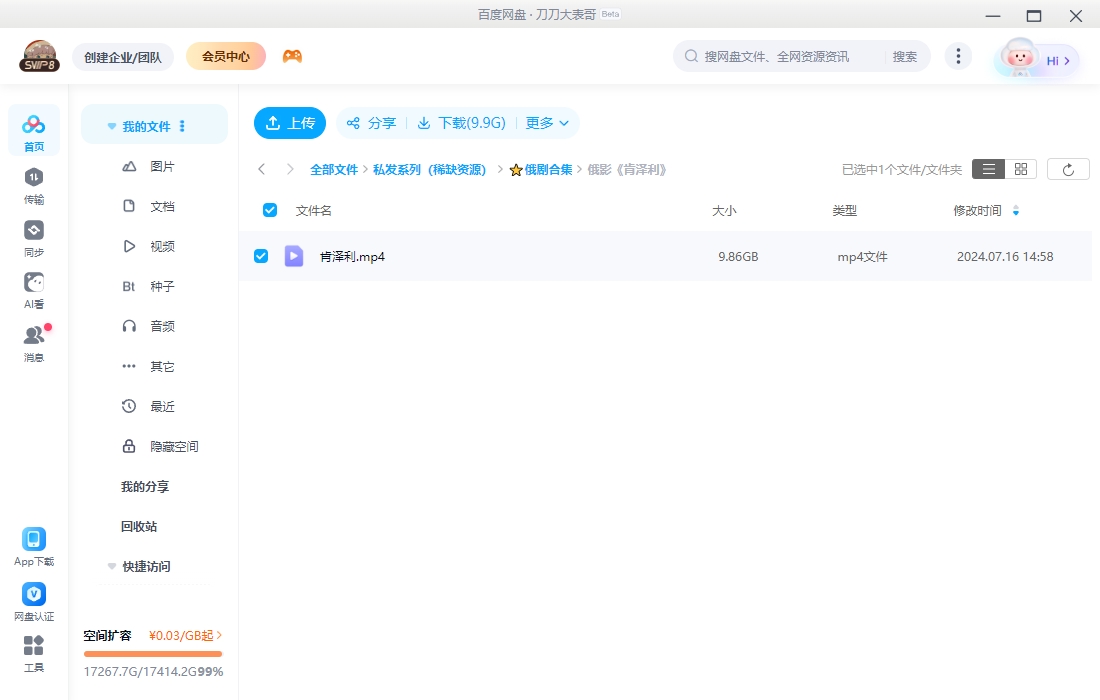
Task: Open the 工具 panel
Action: [x=33, y=655]
